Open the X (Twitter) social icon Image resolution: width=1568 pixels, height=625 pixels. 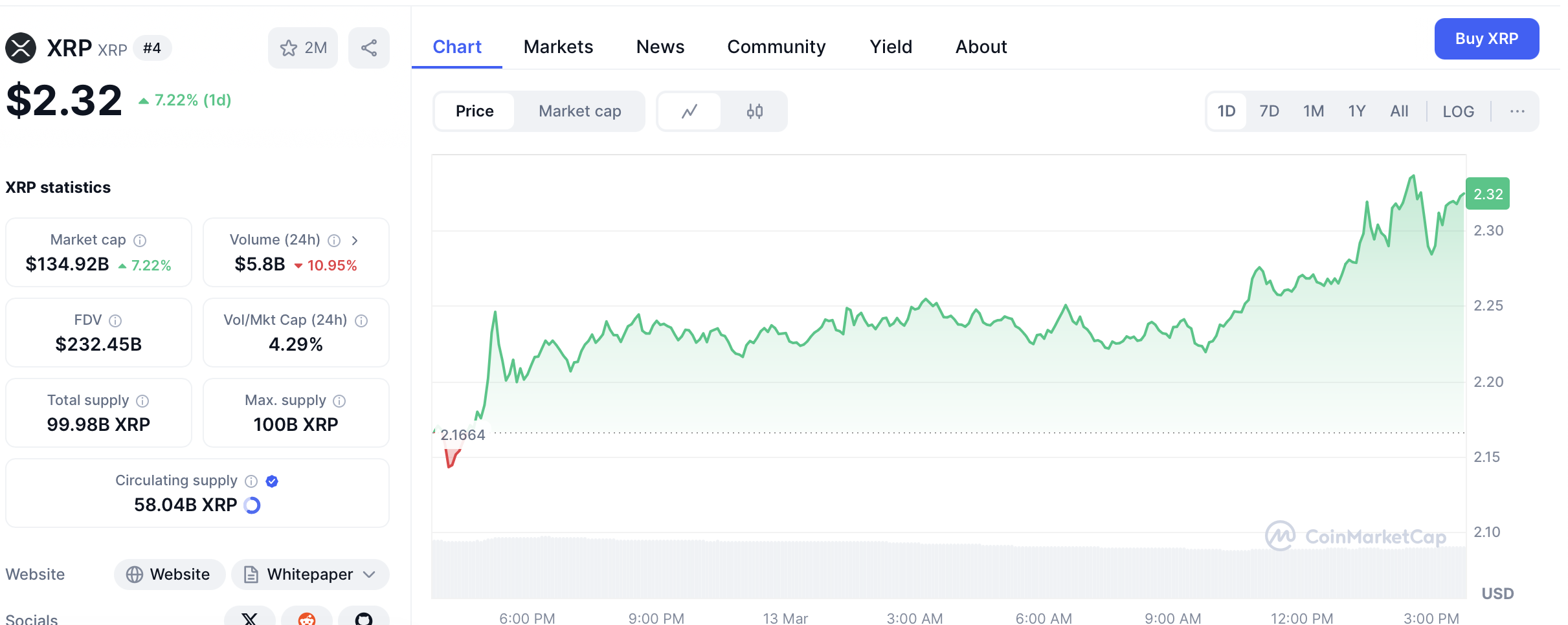click(x=249, y=618)
